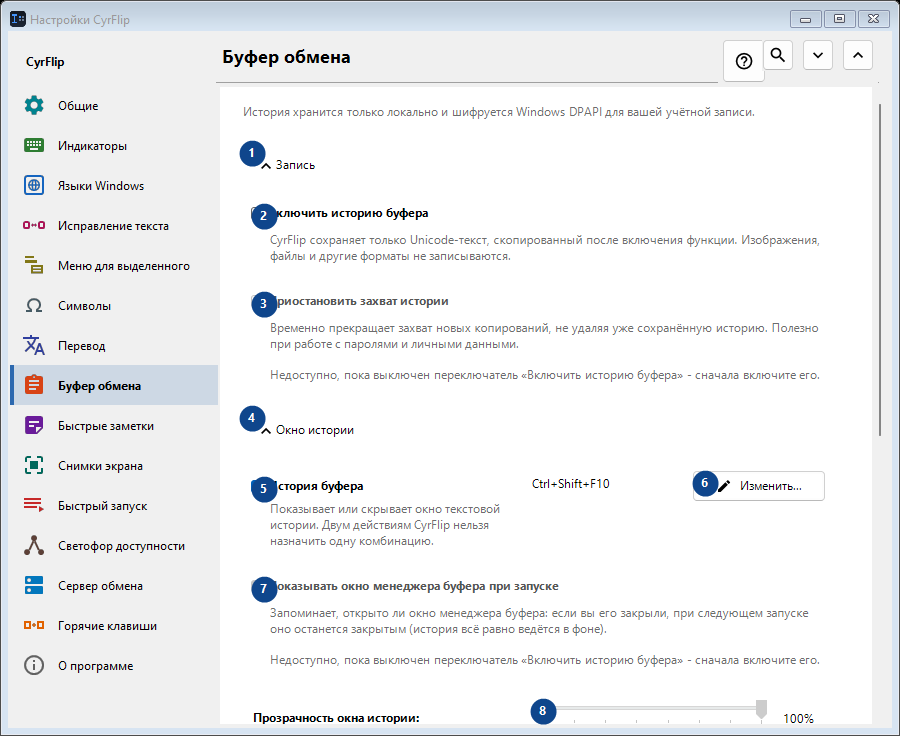The height and width of the screenshot is (736, 900).
Task: Open help with the question mark icon
Action: click(744, 61)
